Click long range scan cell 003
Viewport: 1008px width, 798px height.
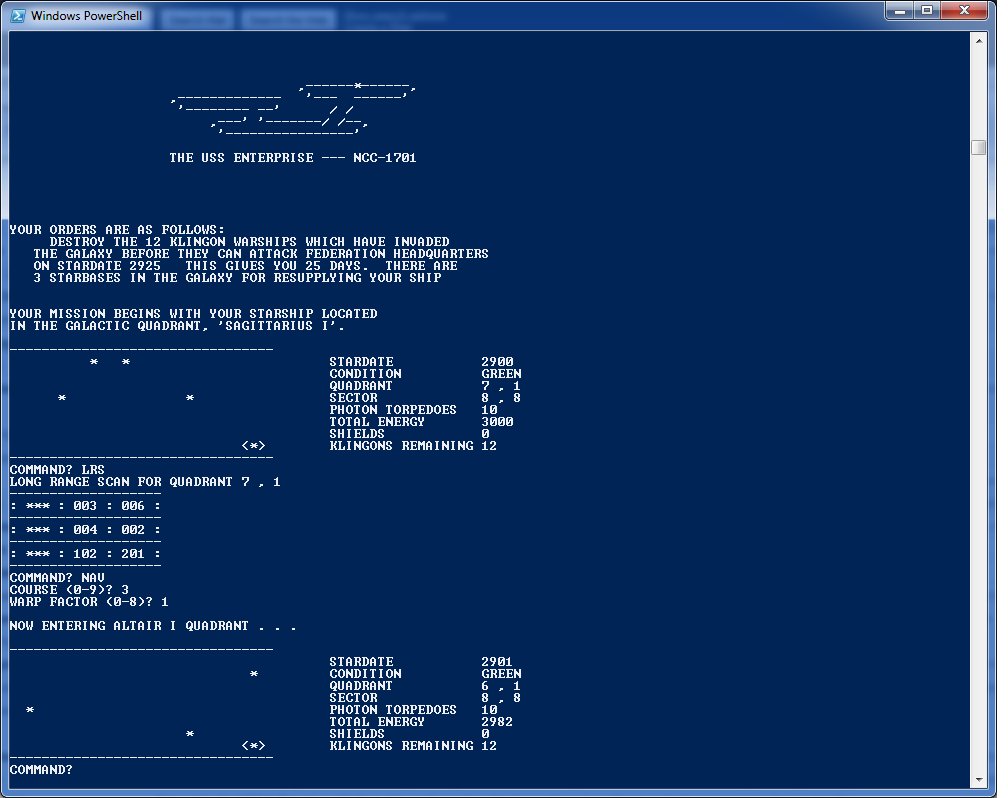point(85,506)
